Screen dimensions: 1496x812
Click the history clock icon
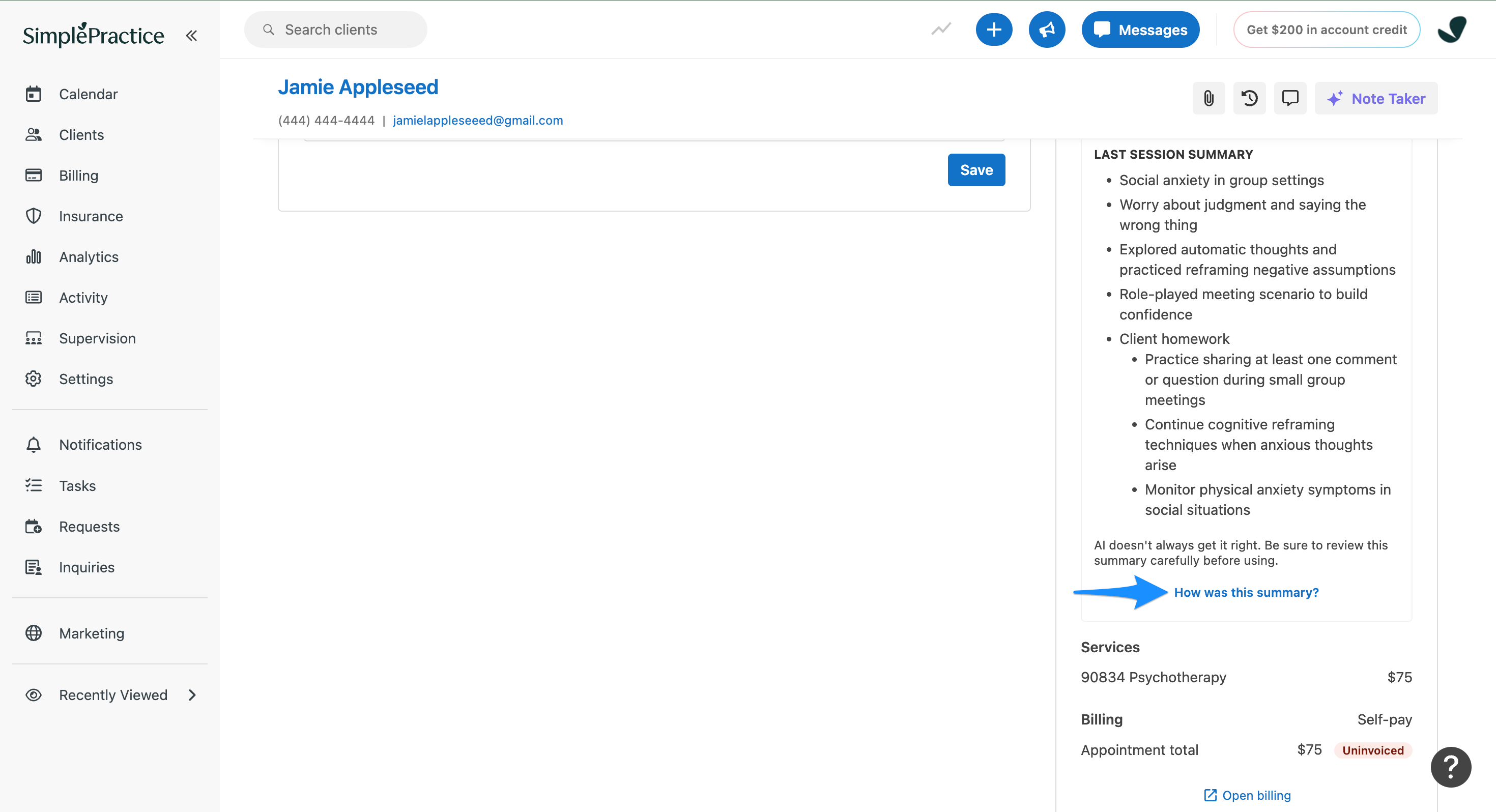tap(1249, 98)
